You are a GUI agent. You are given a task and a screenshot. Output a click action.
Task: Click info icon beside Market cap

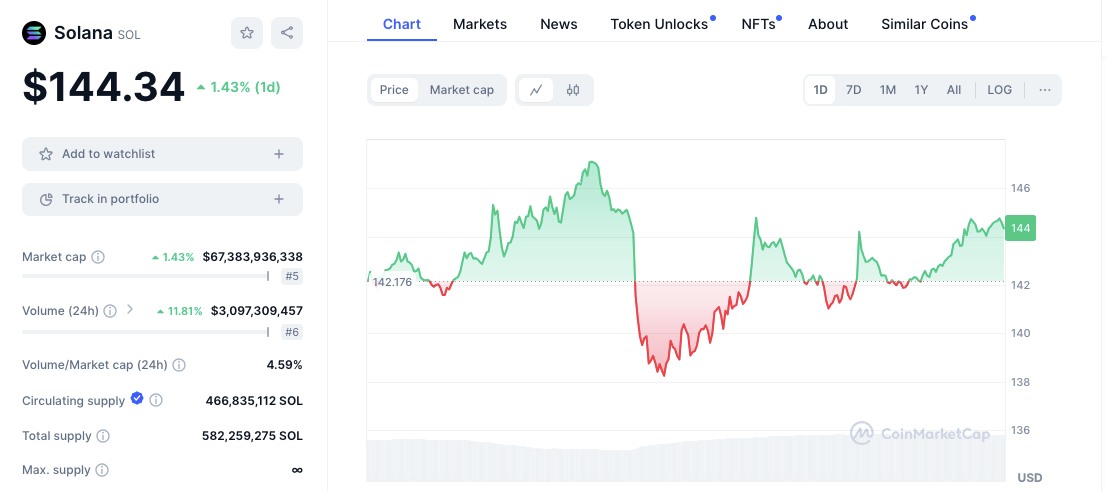98,257
